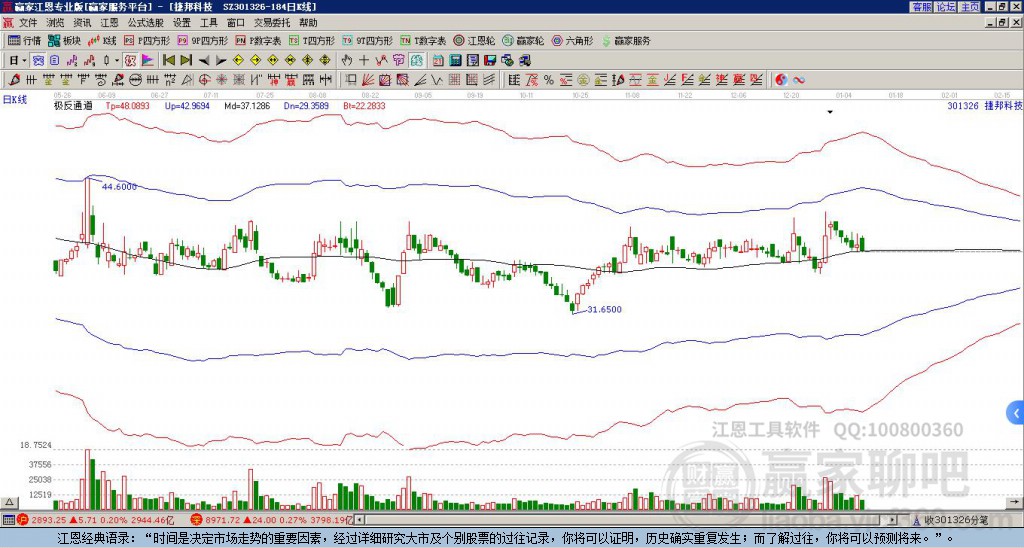
Task: Click the black left arrow icon
Action: click(x=204, y=61)
